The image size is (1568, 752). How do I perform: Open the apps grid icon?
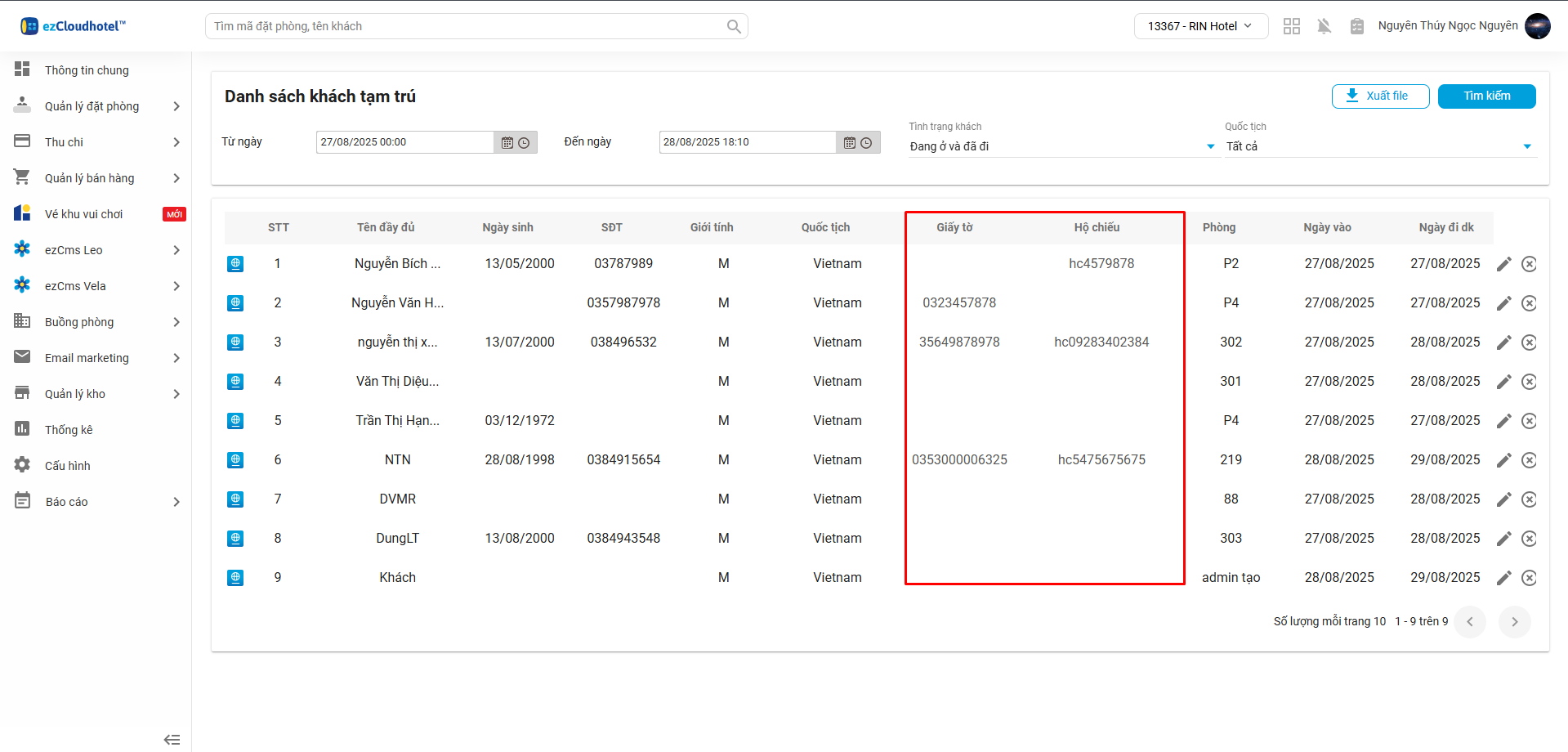pyautogui.click(x=1292, y=26)
